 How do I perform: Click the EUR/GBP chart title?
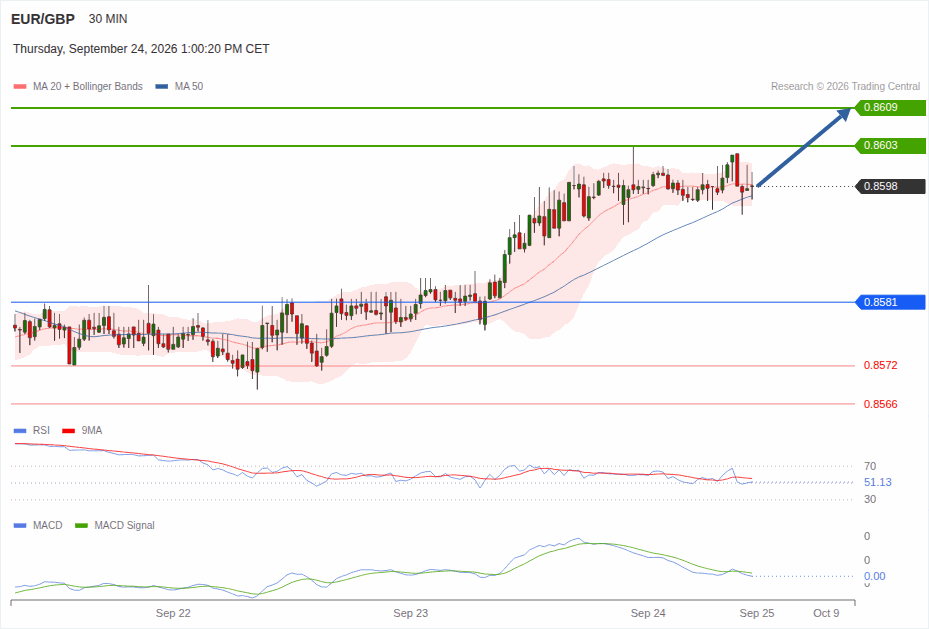43,19
